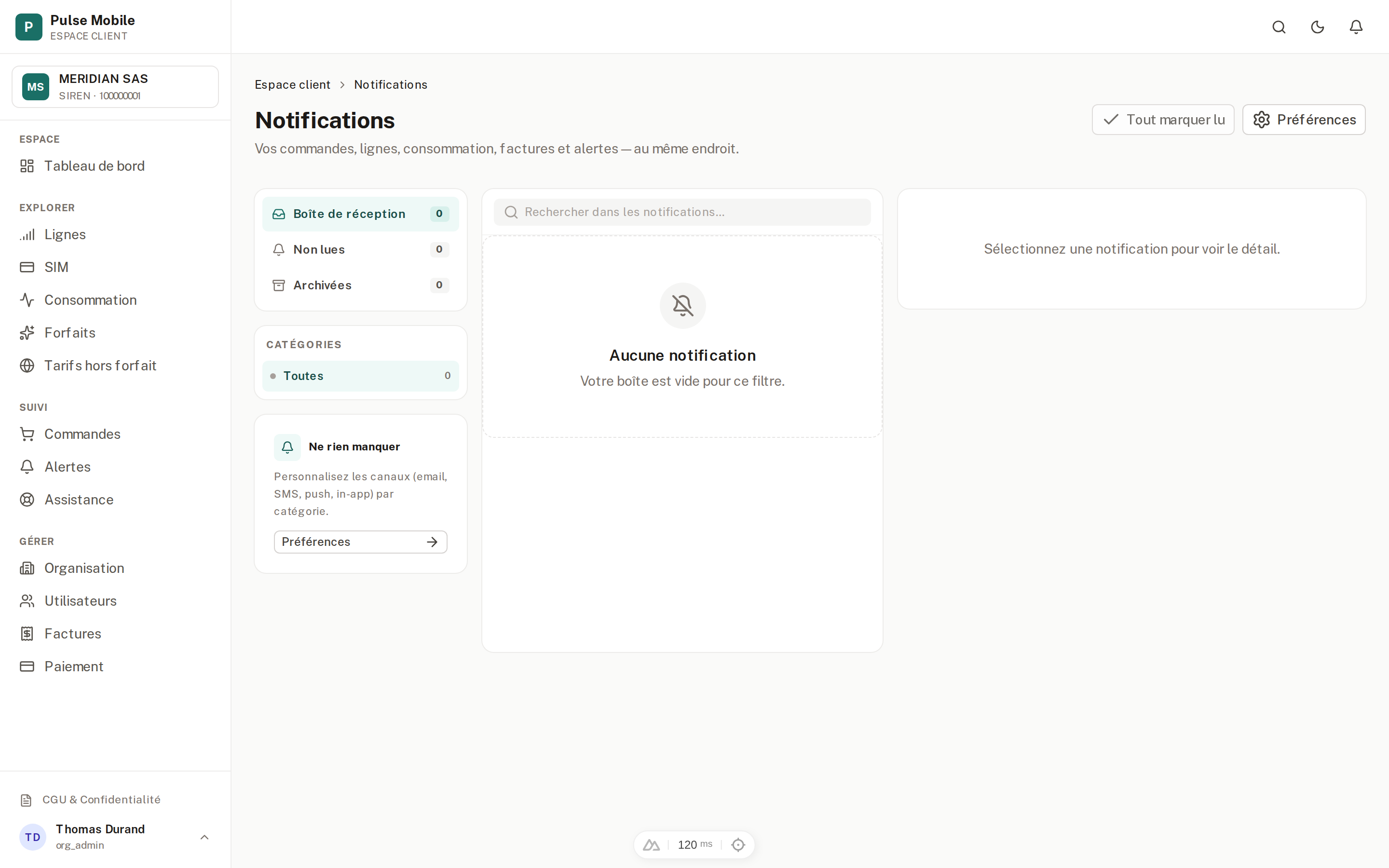Click the Utilisateurs people icon
The height and width of the screenshot is (868, 1389).
pos(27,600)
